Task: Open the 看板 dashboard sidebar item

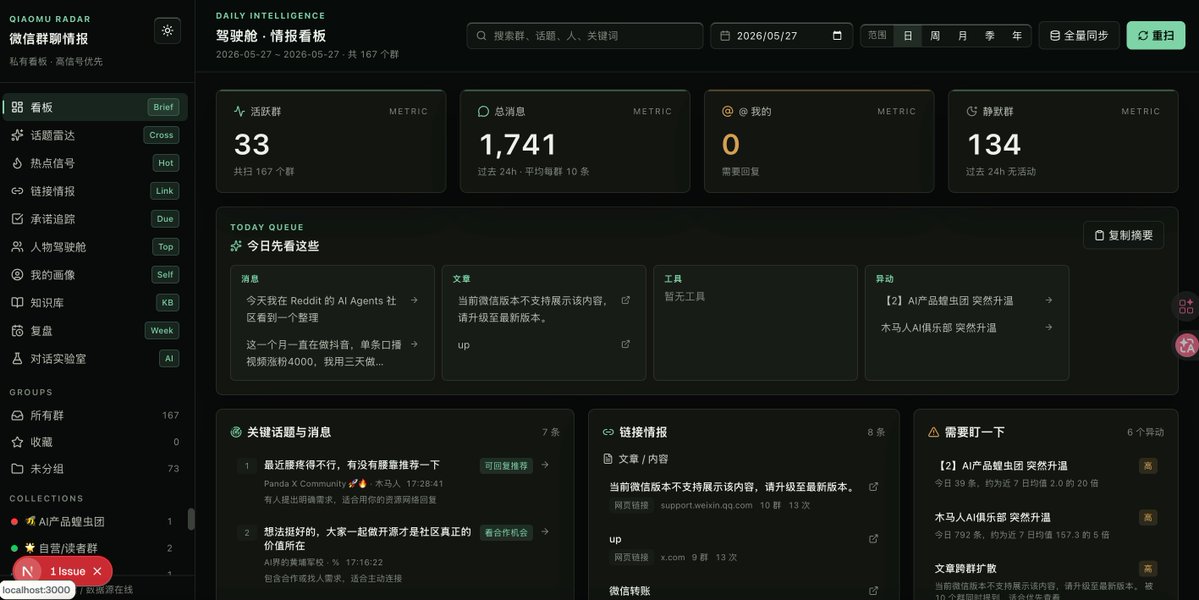Action: (96, 107)
